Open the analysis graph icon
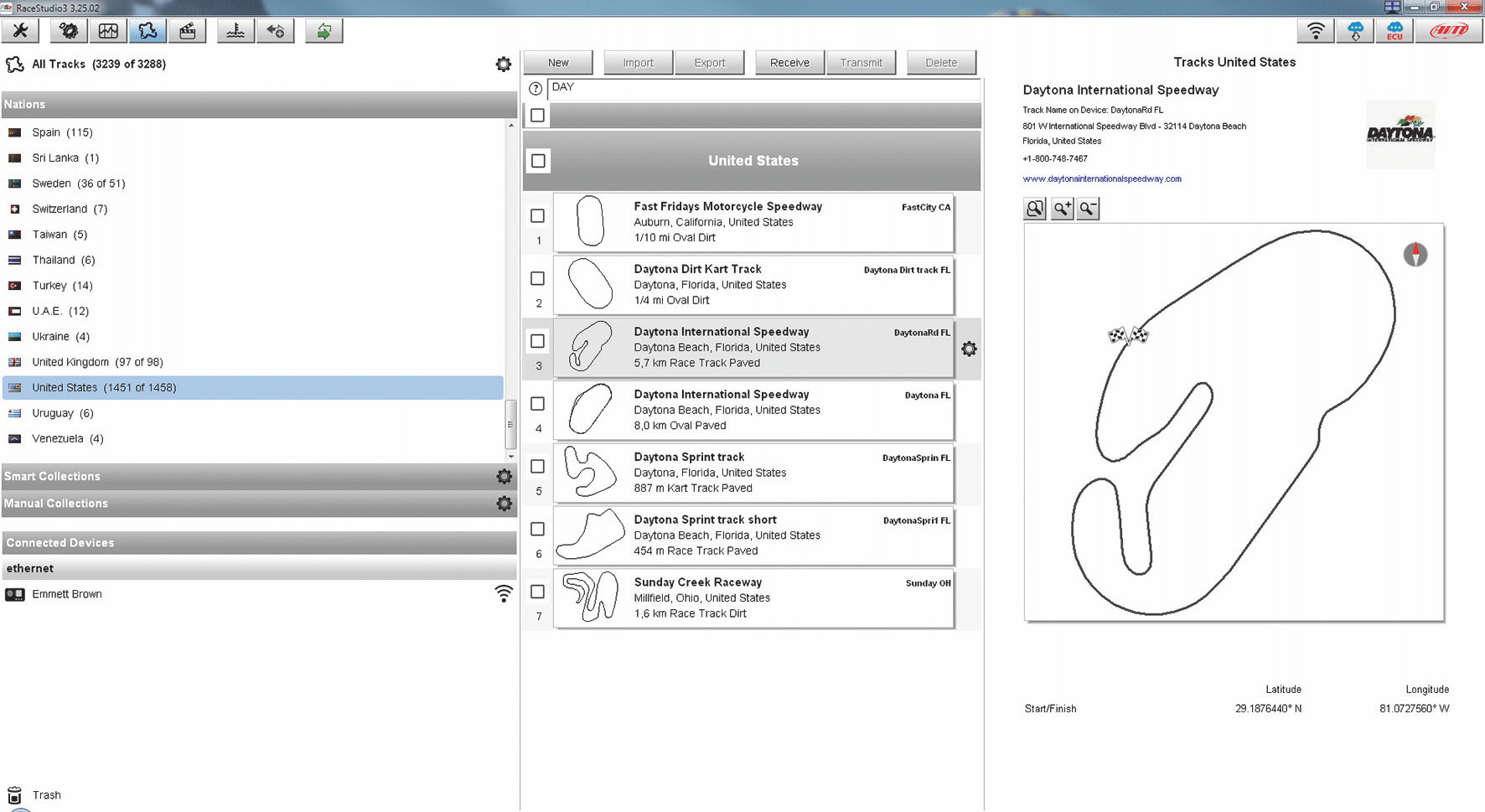Viewport: 1485px width, 812px height. [x=108, y=31]
